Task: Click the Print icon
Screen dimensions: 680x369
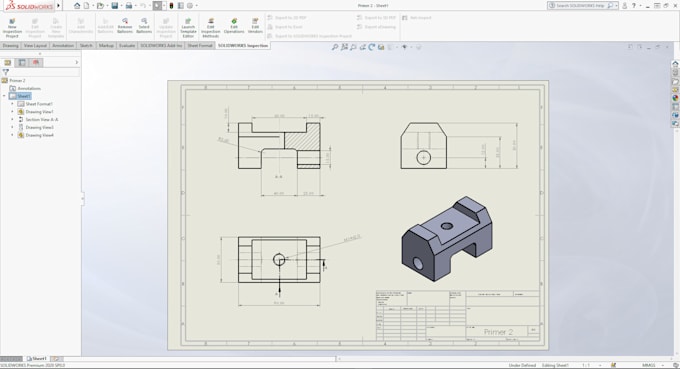Action: point(129,6)
